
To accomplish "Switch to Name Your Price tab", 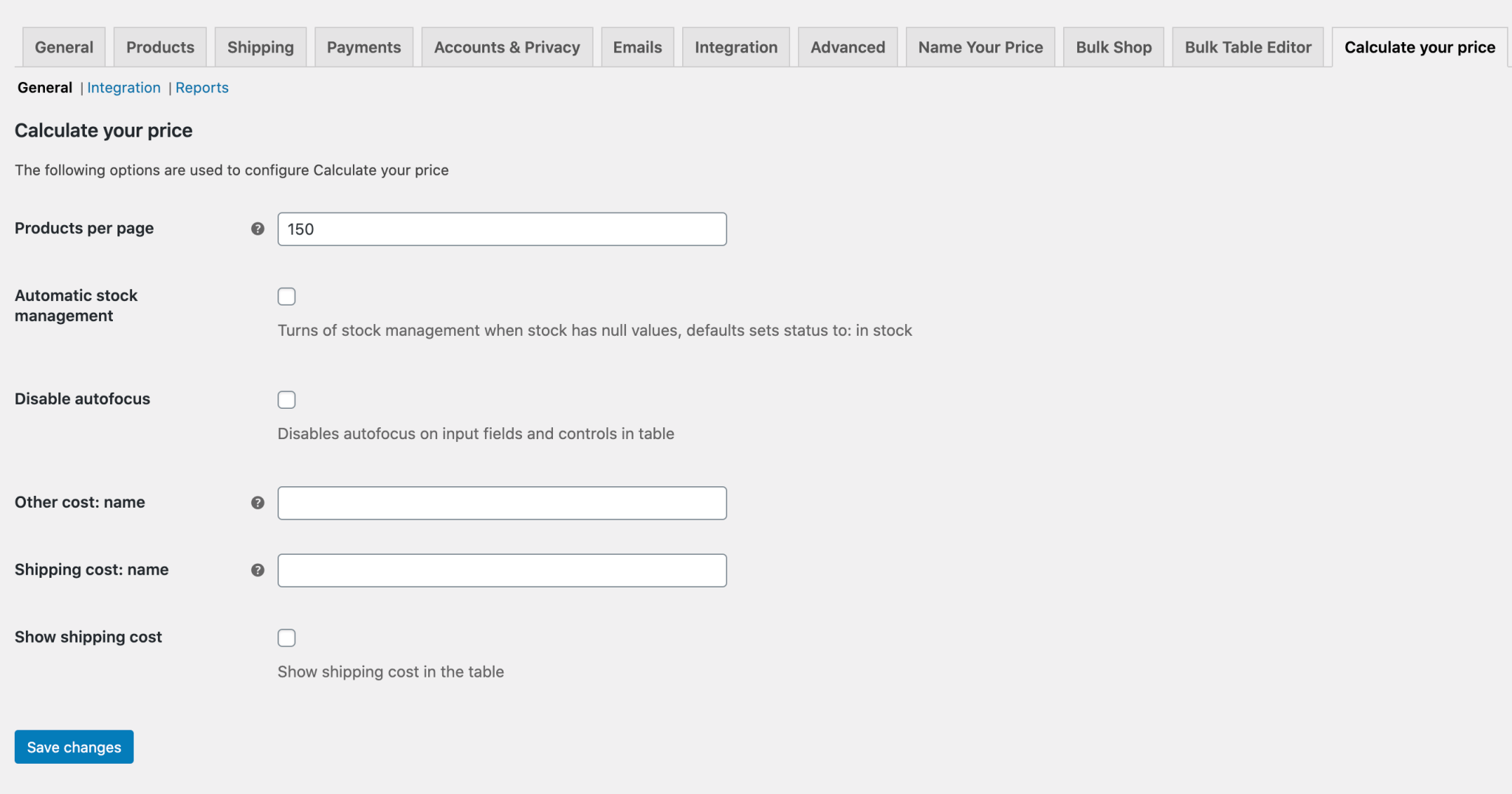I will point(980,47).
